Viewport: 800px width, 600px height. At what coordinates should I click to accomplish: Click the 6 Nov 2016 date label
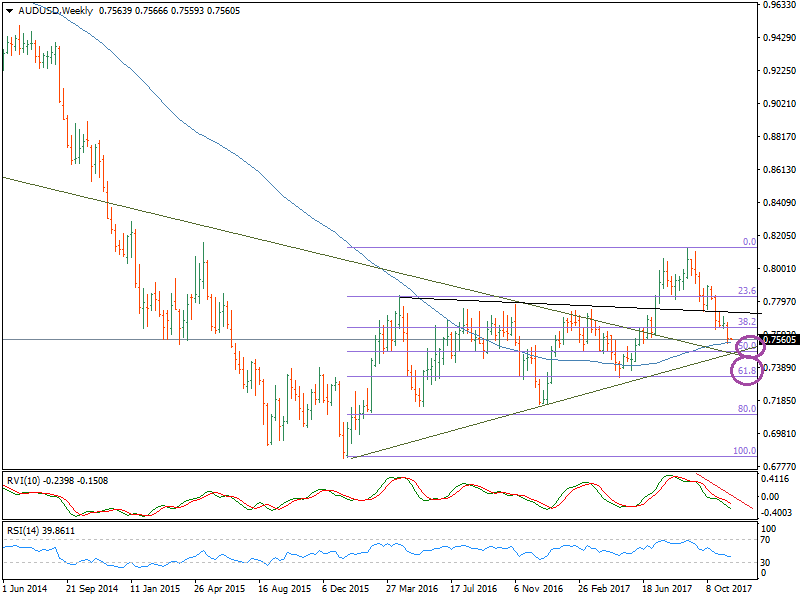538,589
